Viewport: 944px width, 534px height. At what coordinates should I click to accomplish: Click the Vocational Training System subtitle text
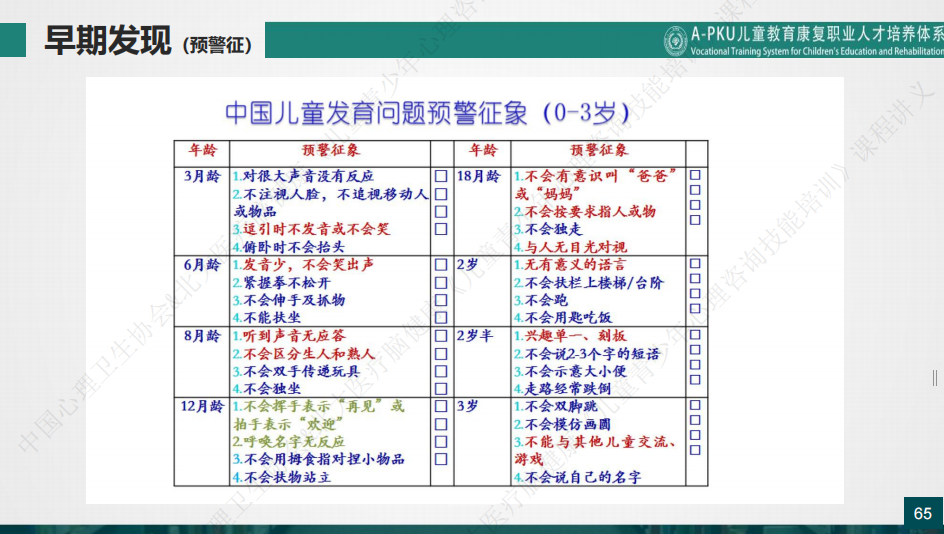click(x=816, y=52)
